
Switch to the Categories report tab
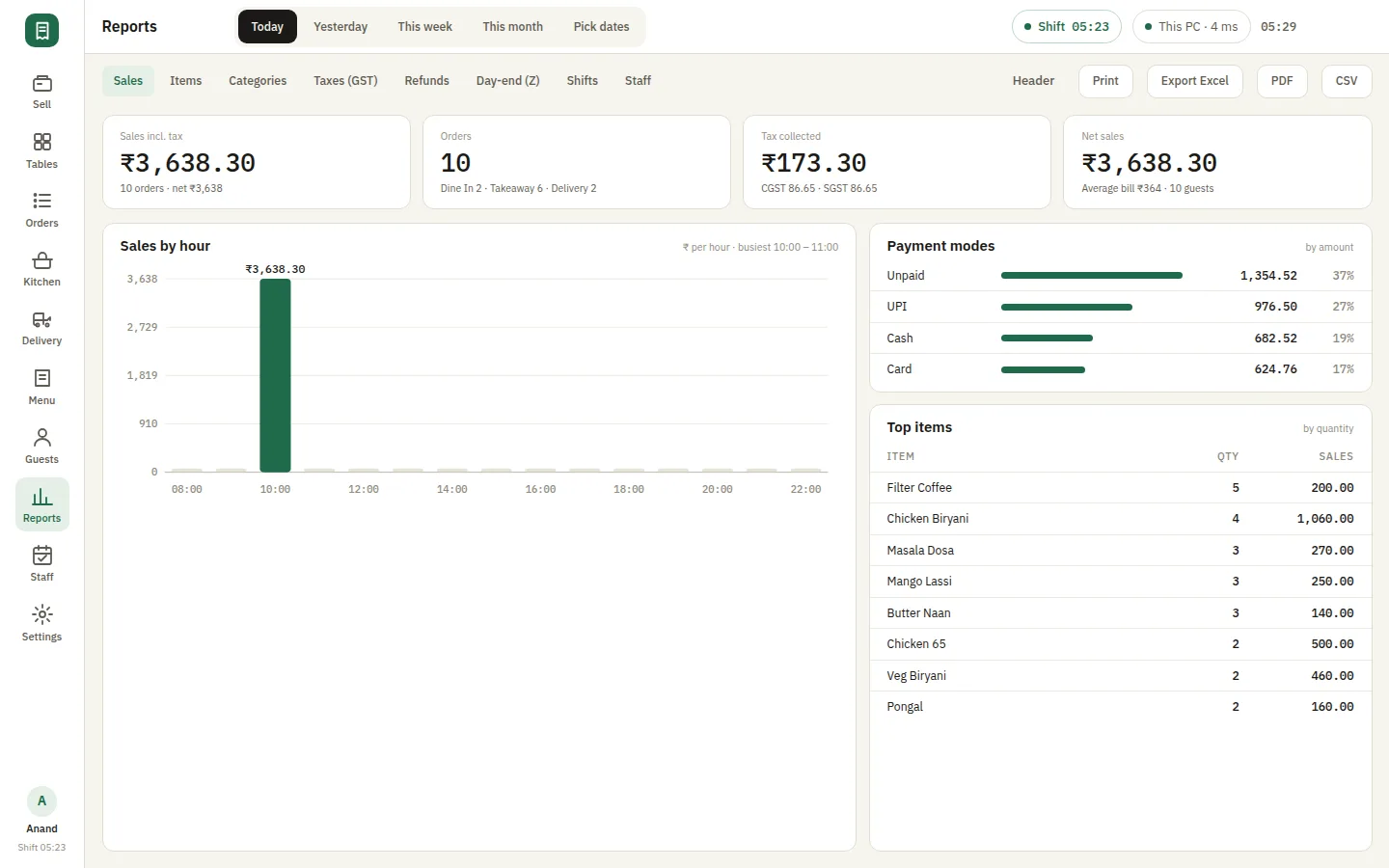pyautogui.click(x=258, y=81)
